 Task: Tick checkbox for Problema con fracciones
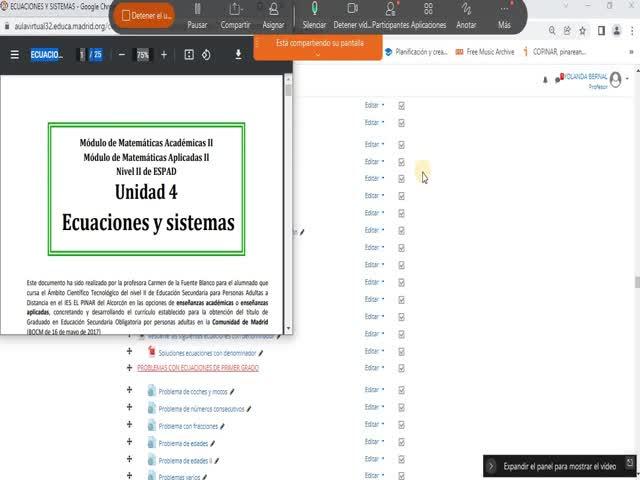pyautogui.click(x=402, y=425)
